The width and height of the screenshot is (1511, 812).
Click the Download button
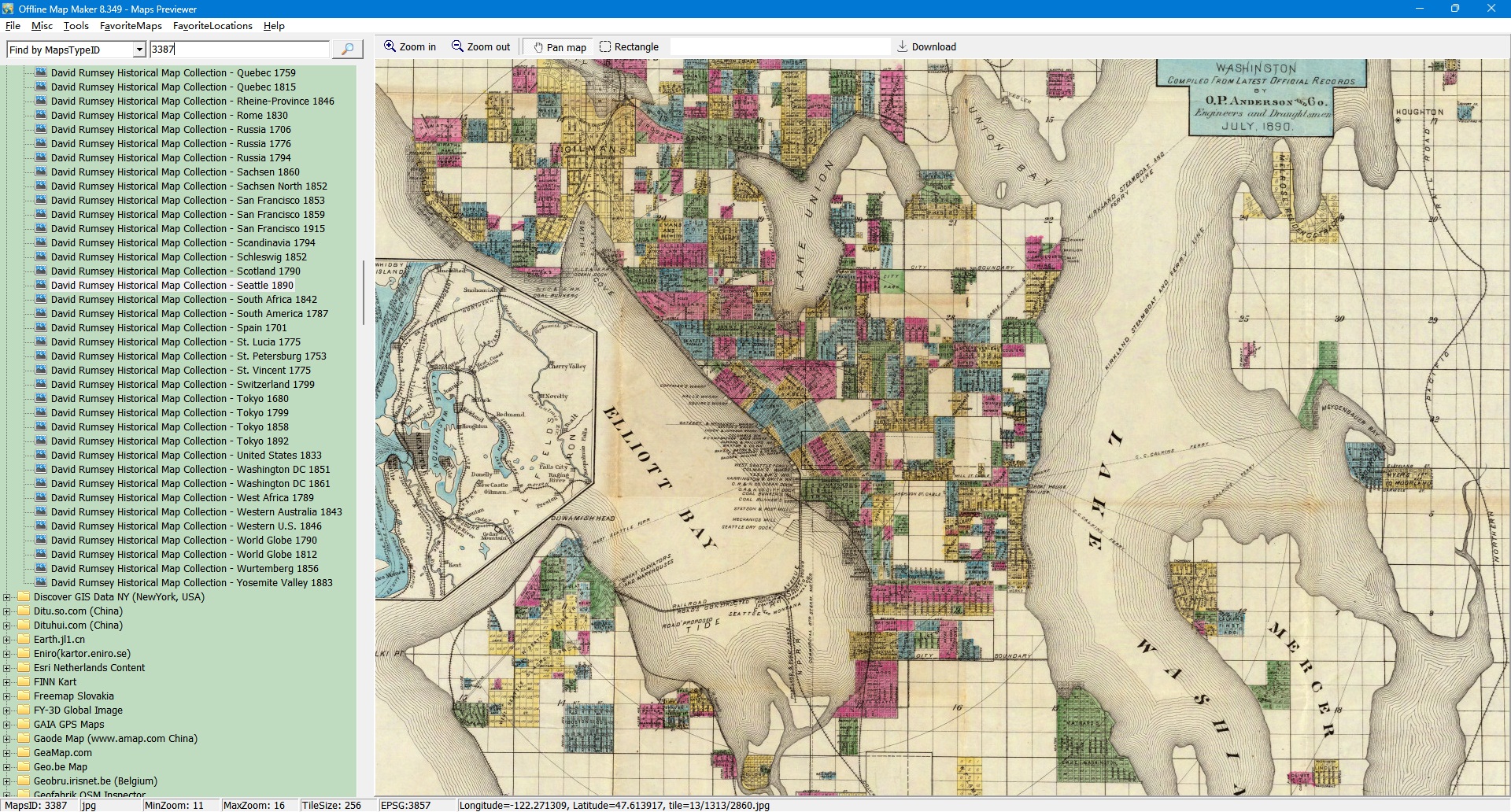(x=926, y=47)
